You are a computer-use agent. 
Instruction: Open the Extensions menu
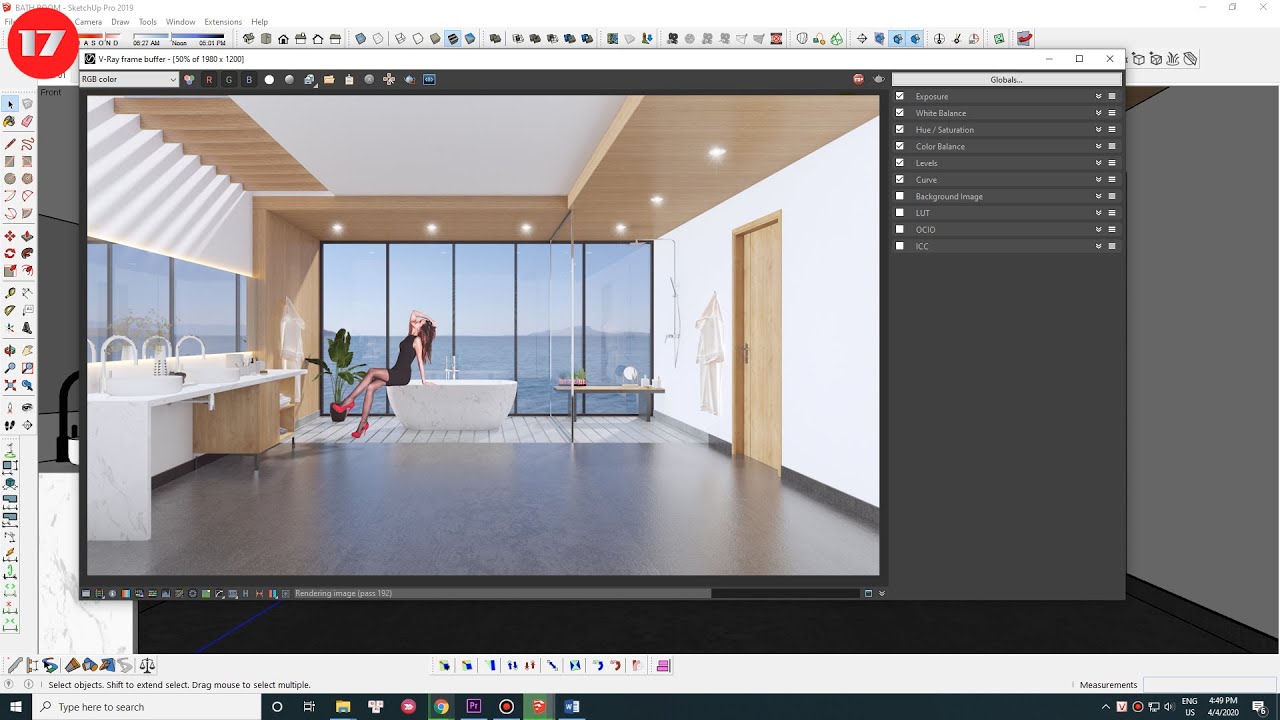tap(223, 21)
